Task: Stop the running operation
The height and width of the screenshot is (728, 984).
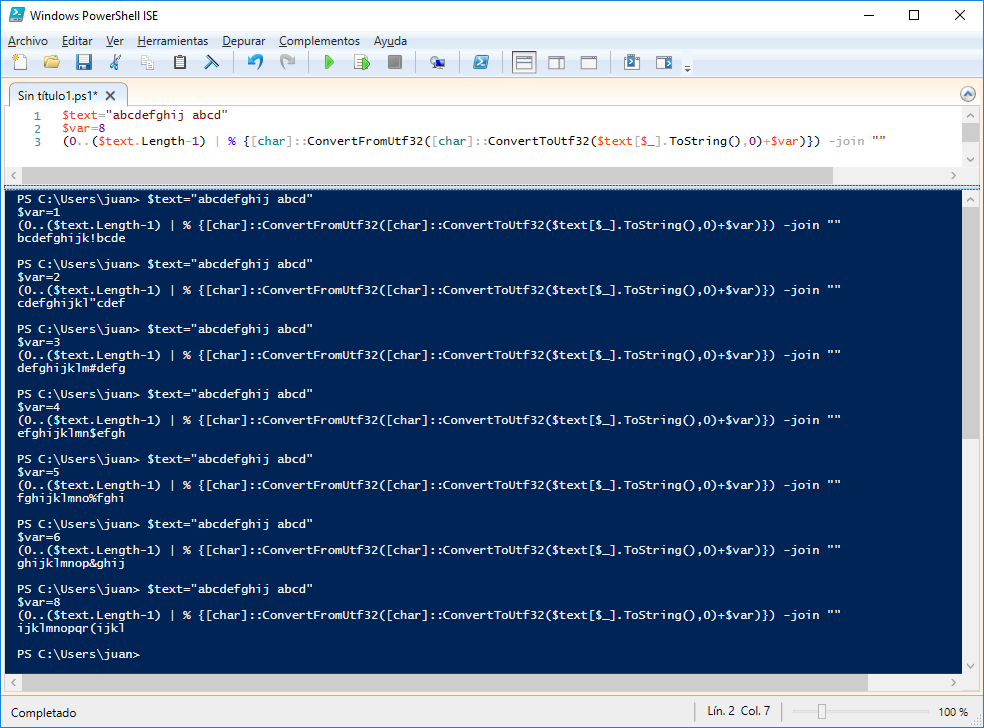Action: click(394, 63)
